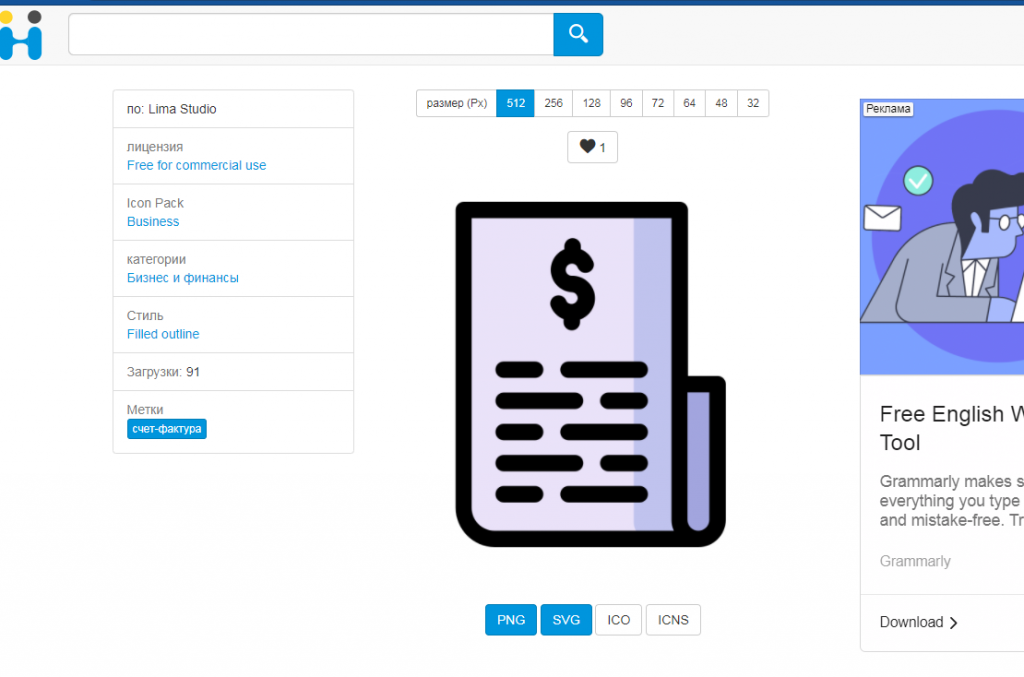The image size is (1024, 677).
Task: Like the icon with heart button
Action: coord(592,147)
